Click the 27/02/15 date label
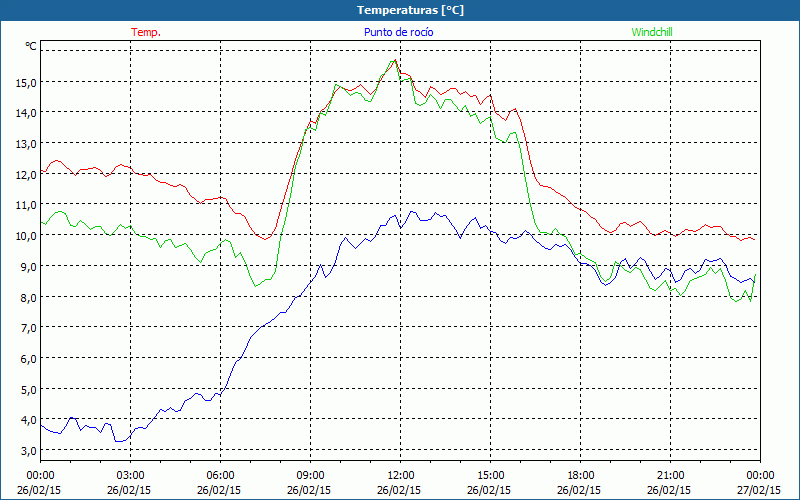The height and width of the screenshot is (500, 800). 759,490
